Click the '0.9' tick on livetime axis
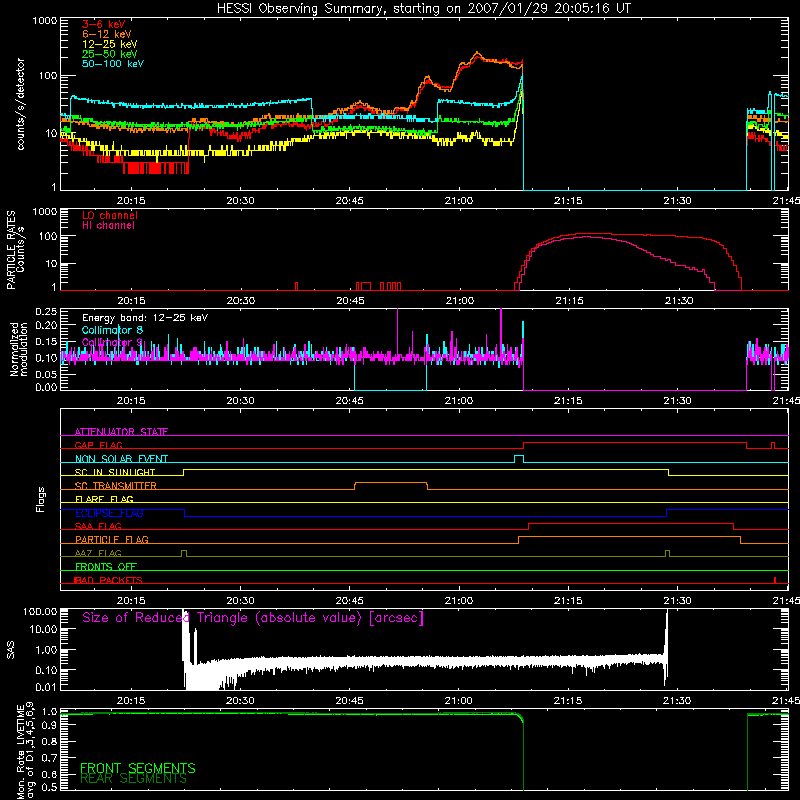 pos(50,726)
